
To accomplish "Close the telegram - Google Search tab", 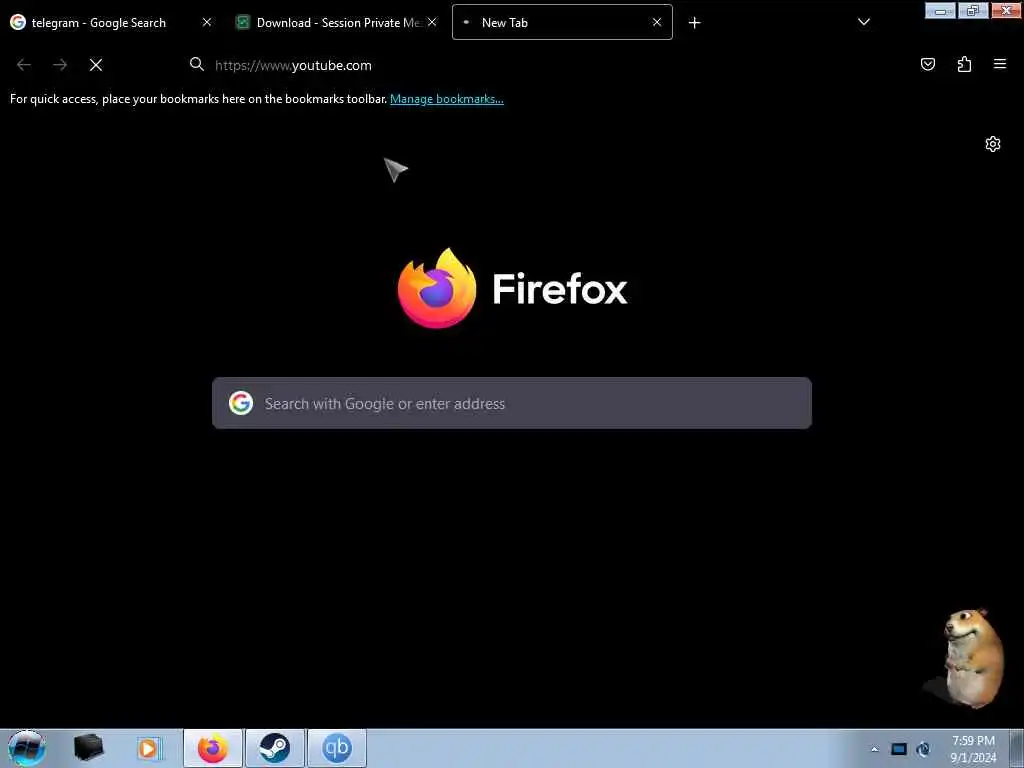I will pos(207,22).
